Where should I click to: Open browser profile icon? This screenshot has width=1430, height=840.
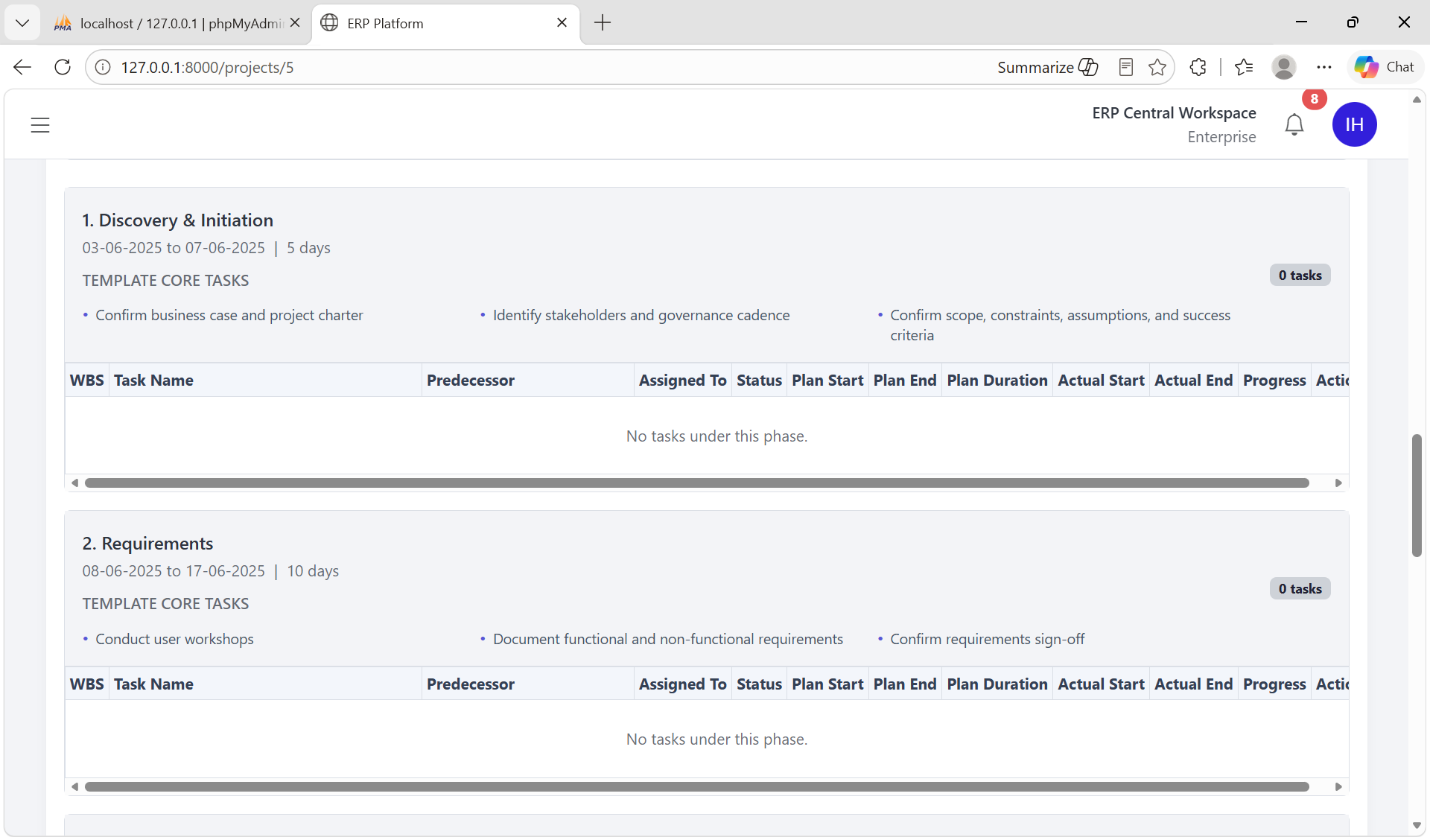[1283, 67]
